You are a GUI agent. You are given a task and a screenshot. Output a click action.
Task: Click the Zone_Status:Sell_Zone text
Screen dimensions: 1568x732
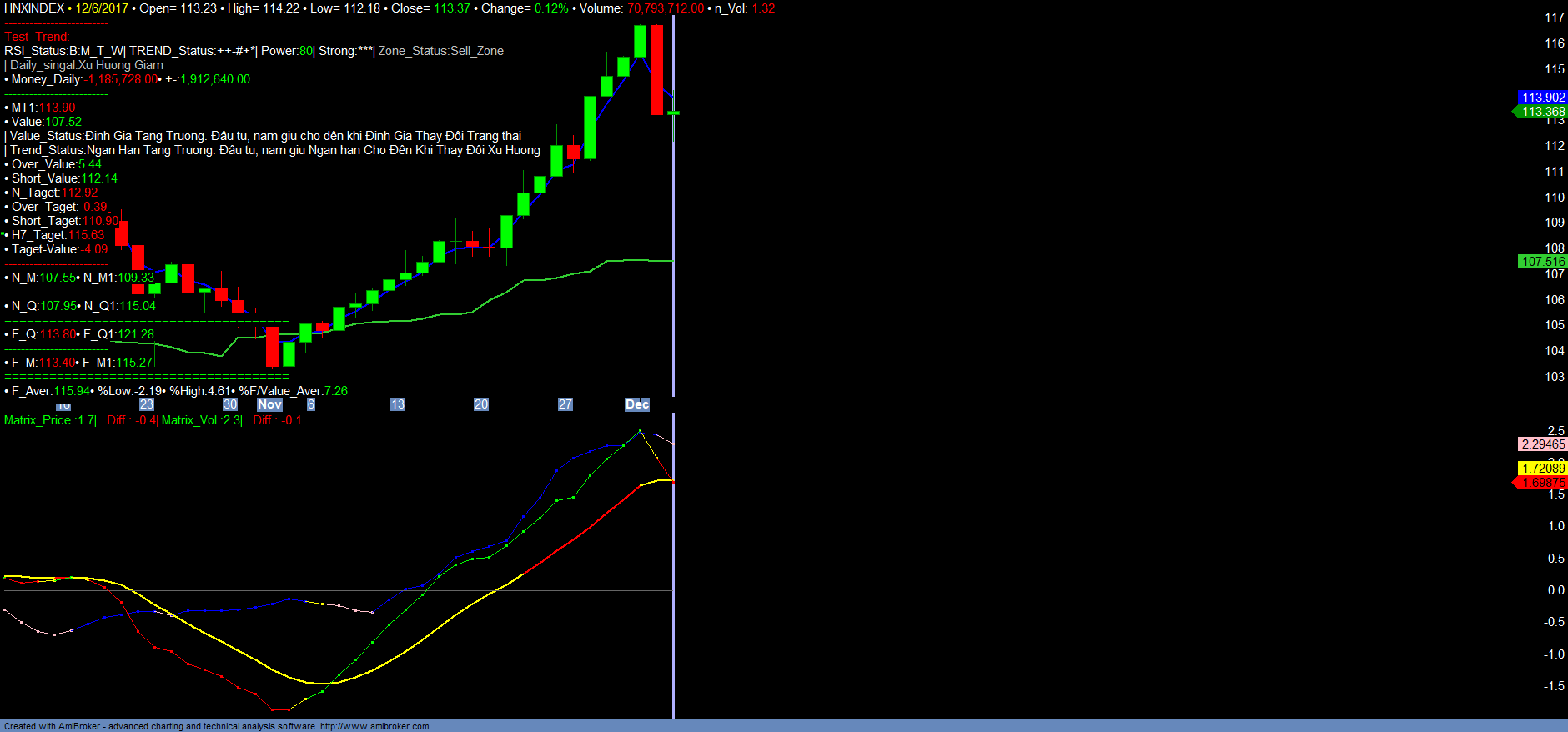pos(441,51)
